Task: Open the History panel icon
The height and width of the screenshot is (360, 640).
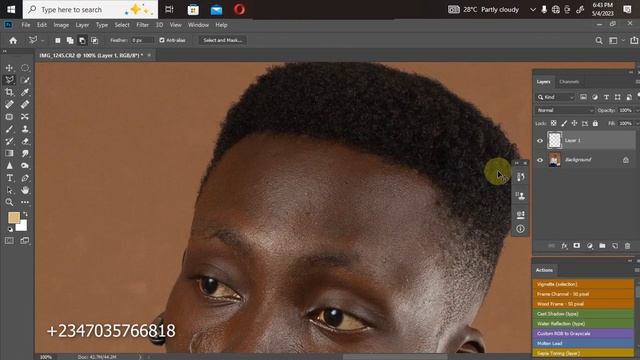Action: [x=520, y=177]
